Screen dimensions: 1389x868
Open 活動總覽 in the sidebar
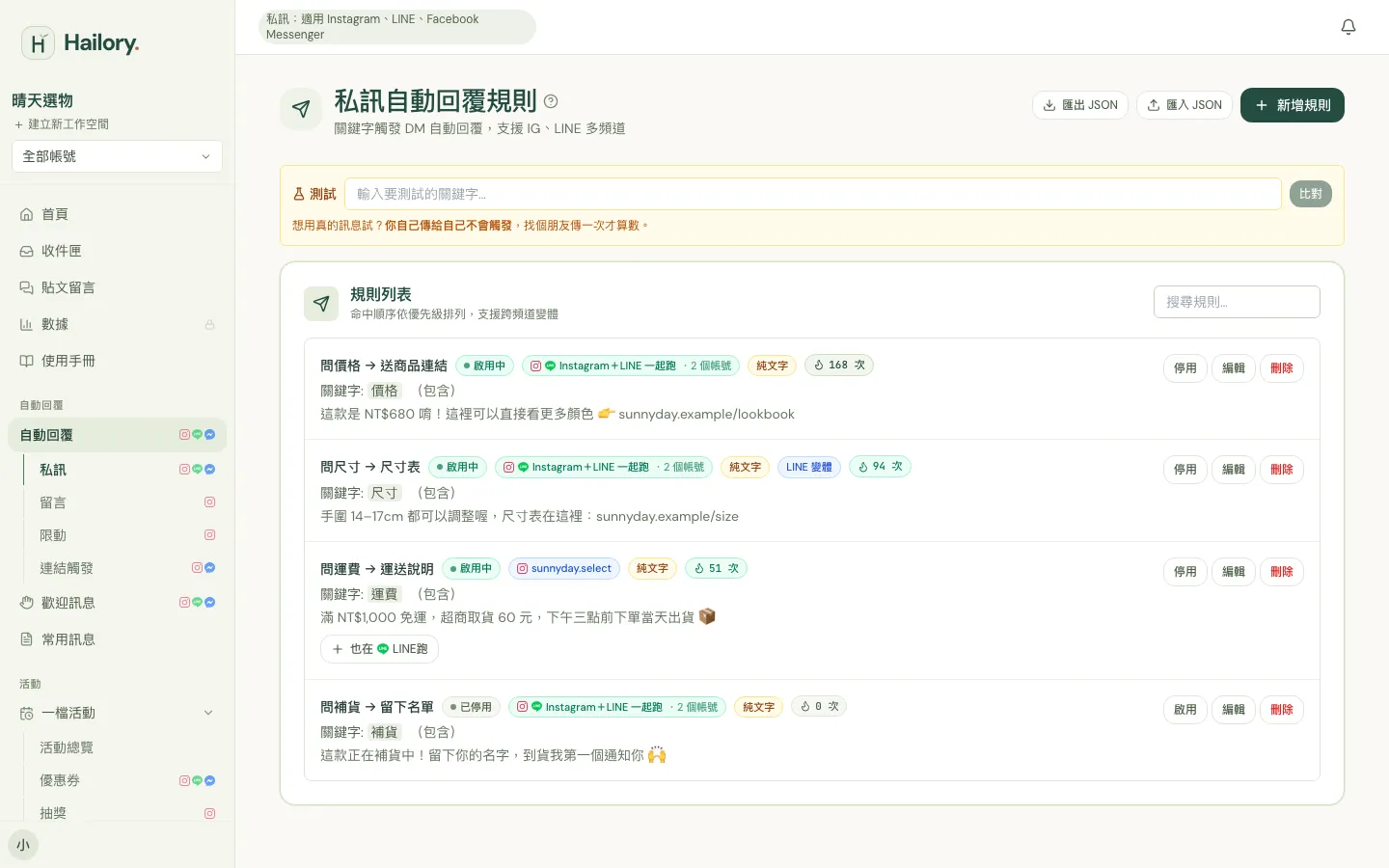(124, 747)
